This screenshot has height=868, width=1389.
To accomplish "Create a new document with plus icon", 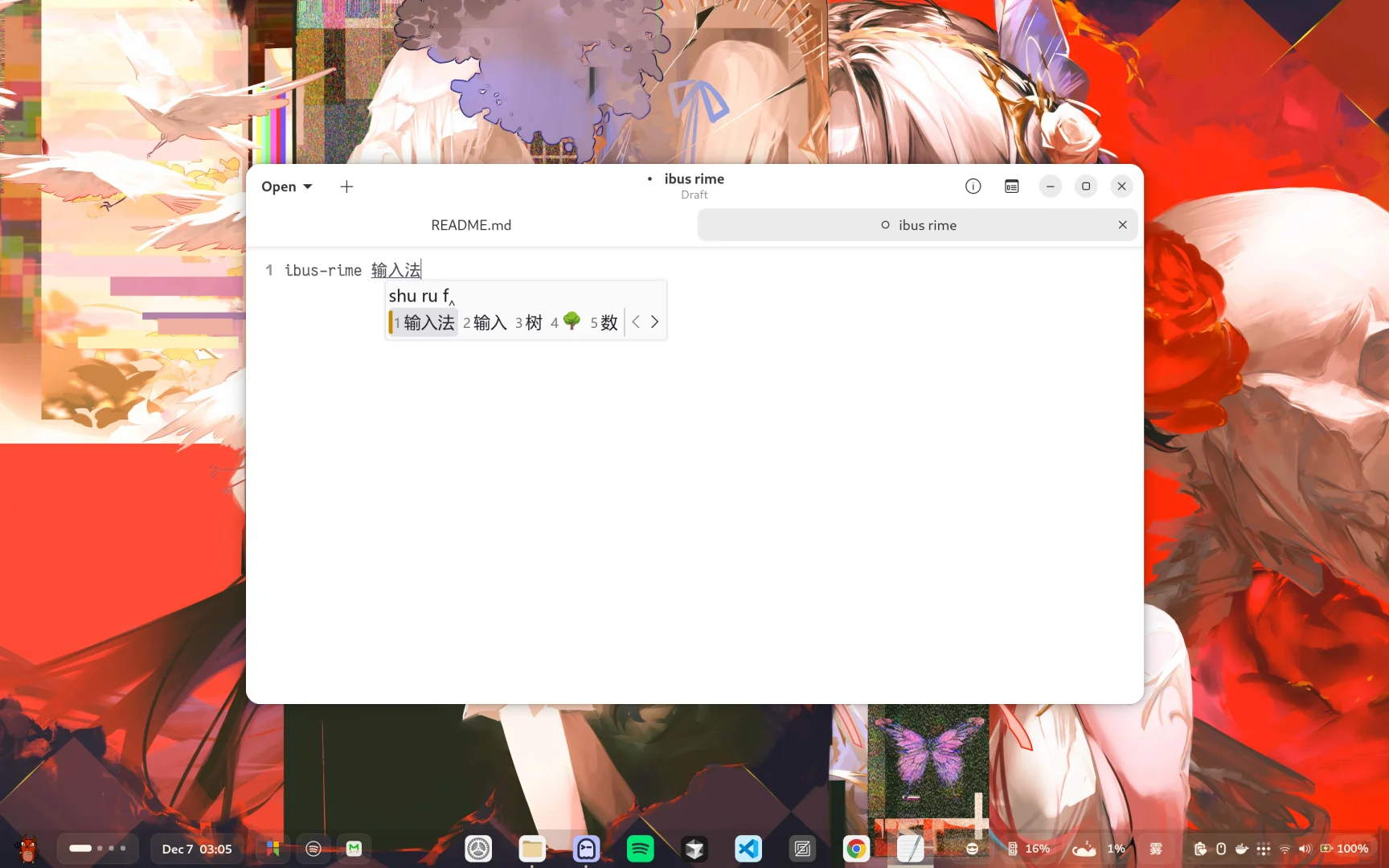I will click(x=346, y=186).
